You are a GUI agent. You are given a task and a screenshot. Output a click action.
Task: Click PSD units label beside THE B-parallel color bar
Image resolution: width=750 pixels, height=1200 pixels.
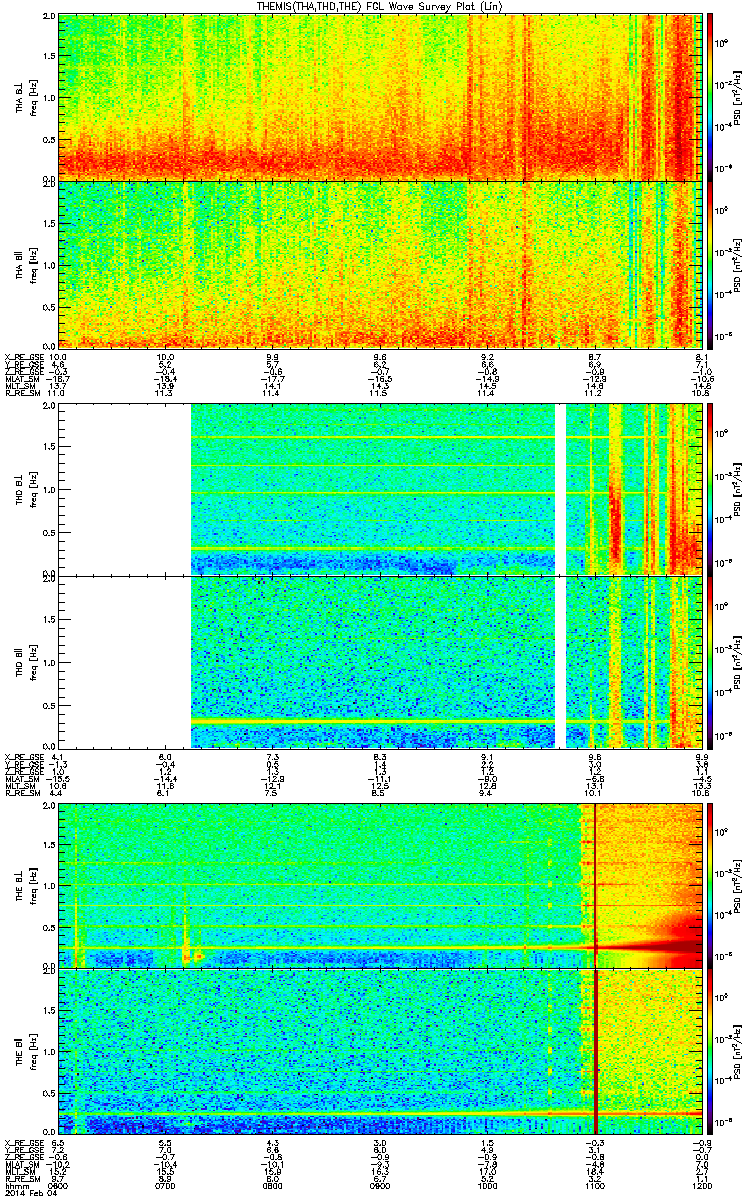(738, 1053)
